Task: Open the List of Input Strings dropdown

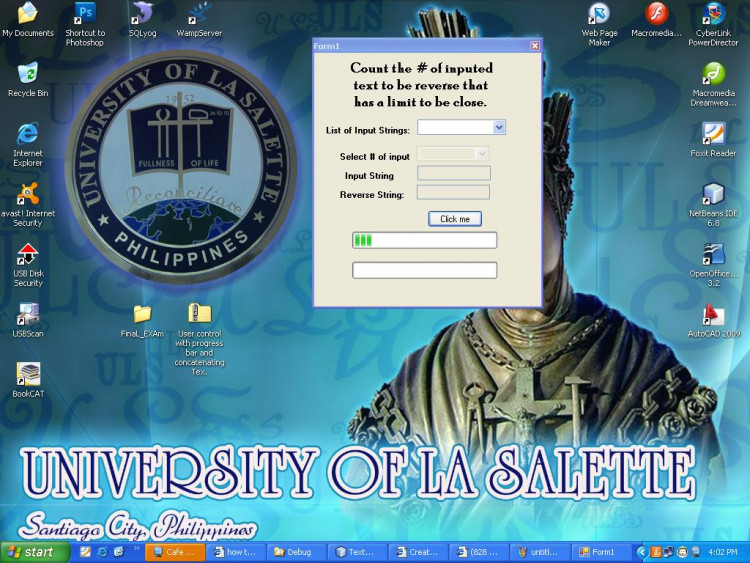Action: pos(499,127)
